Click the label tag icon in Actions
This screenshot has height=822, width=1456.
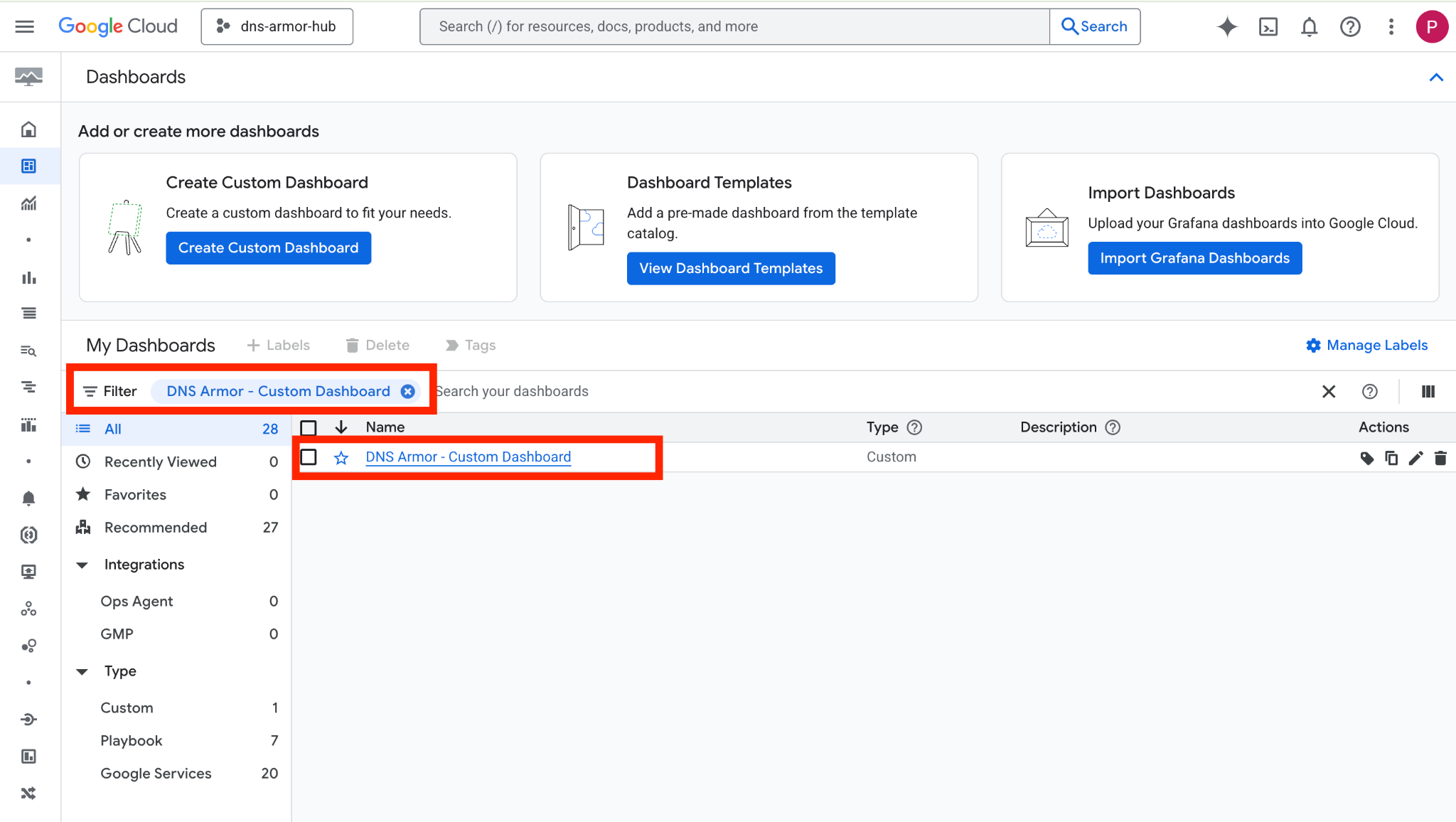(1366, 458)
